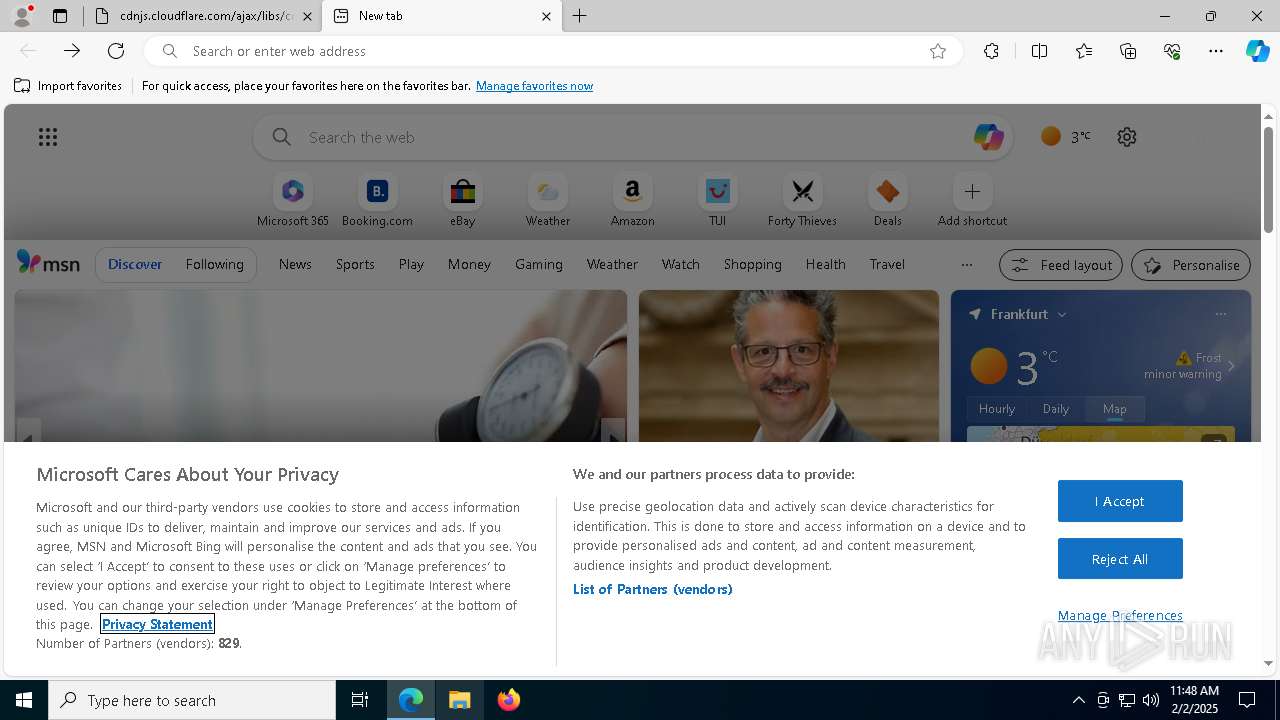Open TUI shortcut
Image resolution: width=1280 pixels, height=720 pixels.
click(718, 201)
